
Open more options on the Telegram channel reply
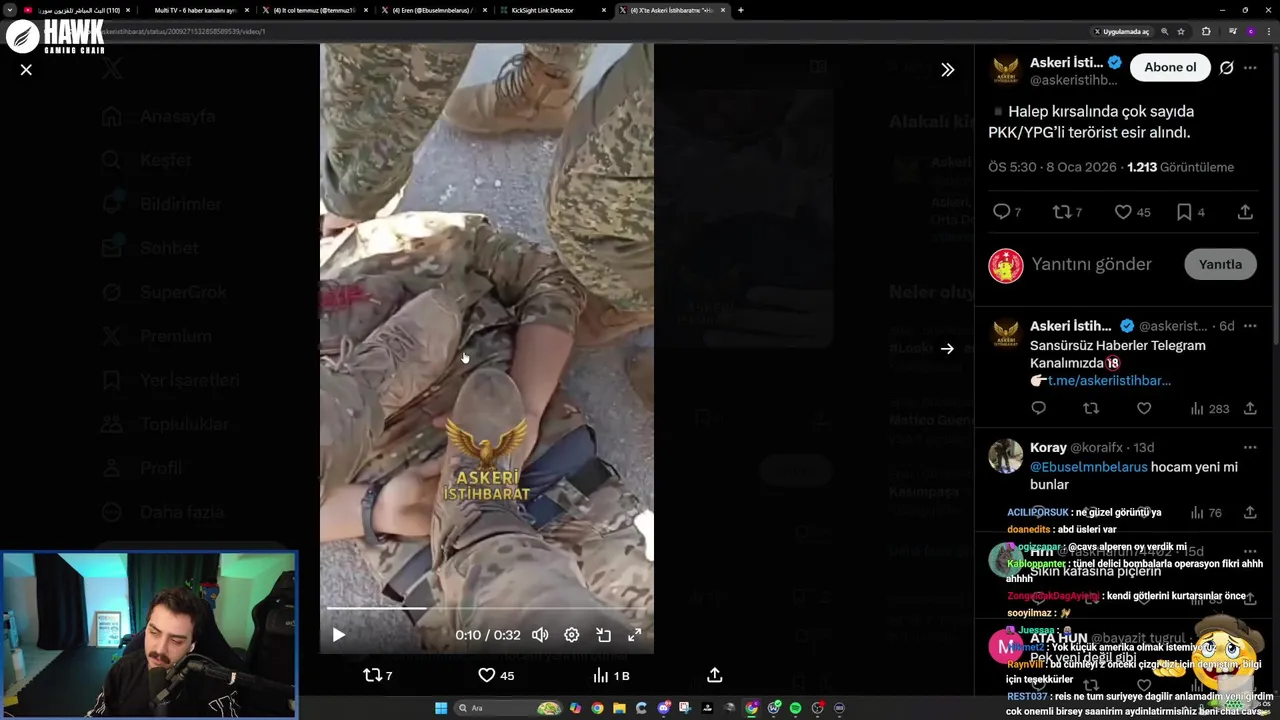coord(1250,326)
